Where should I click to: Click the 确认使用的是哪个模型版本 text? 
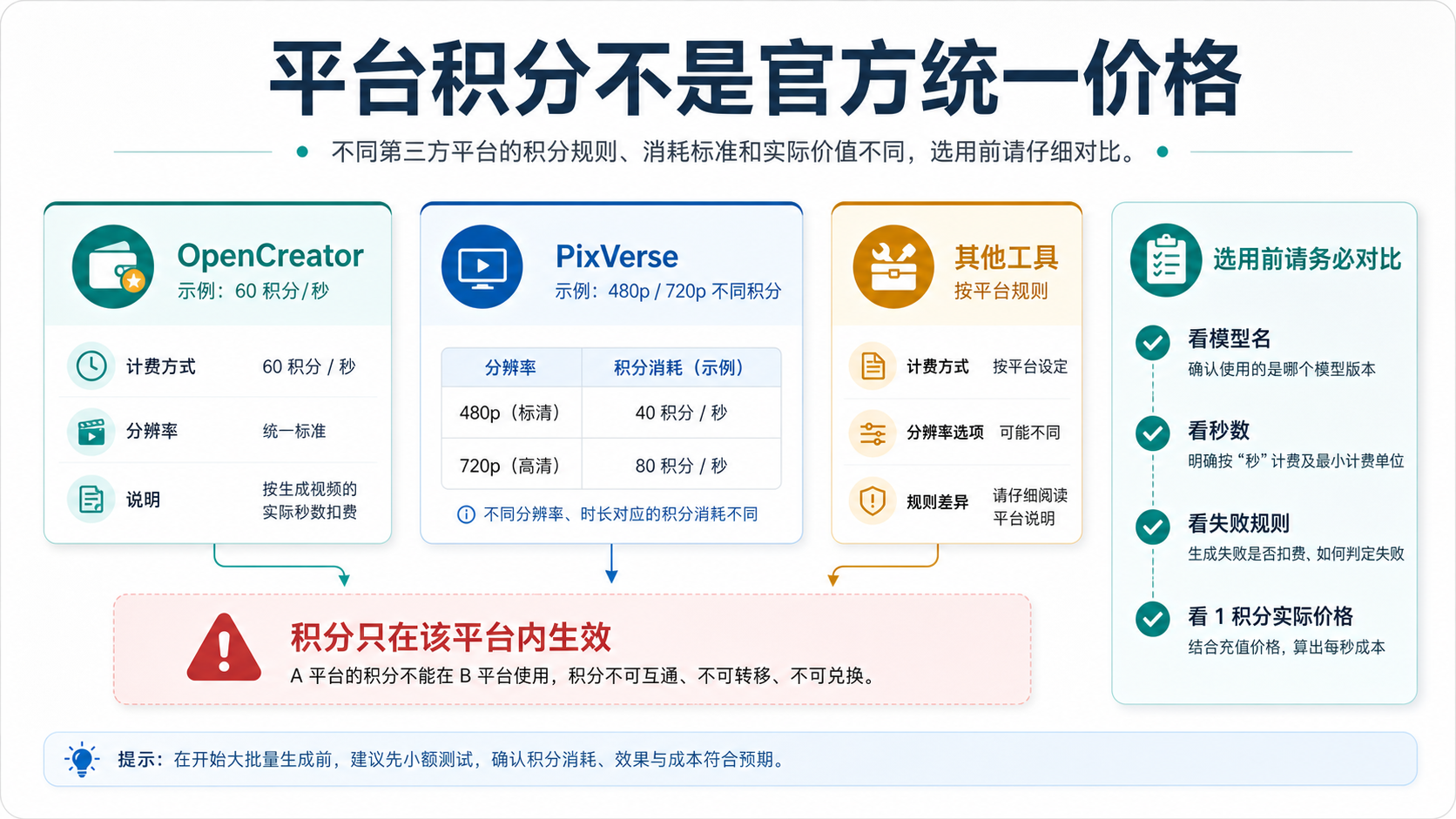point(1282,369)
